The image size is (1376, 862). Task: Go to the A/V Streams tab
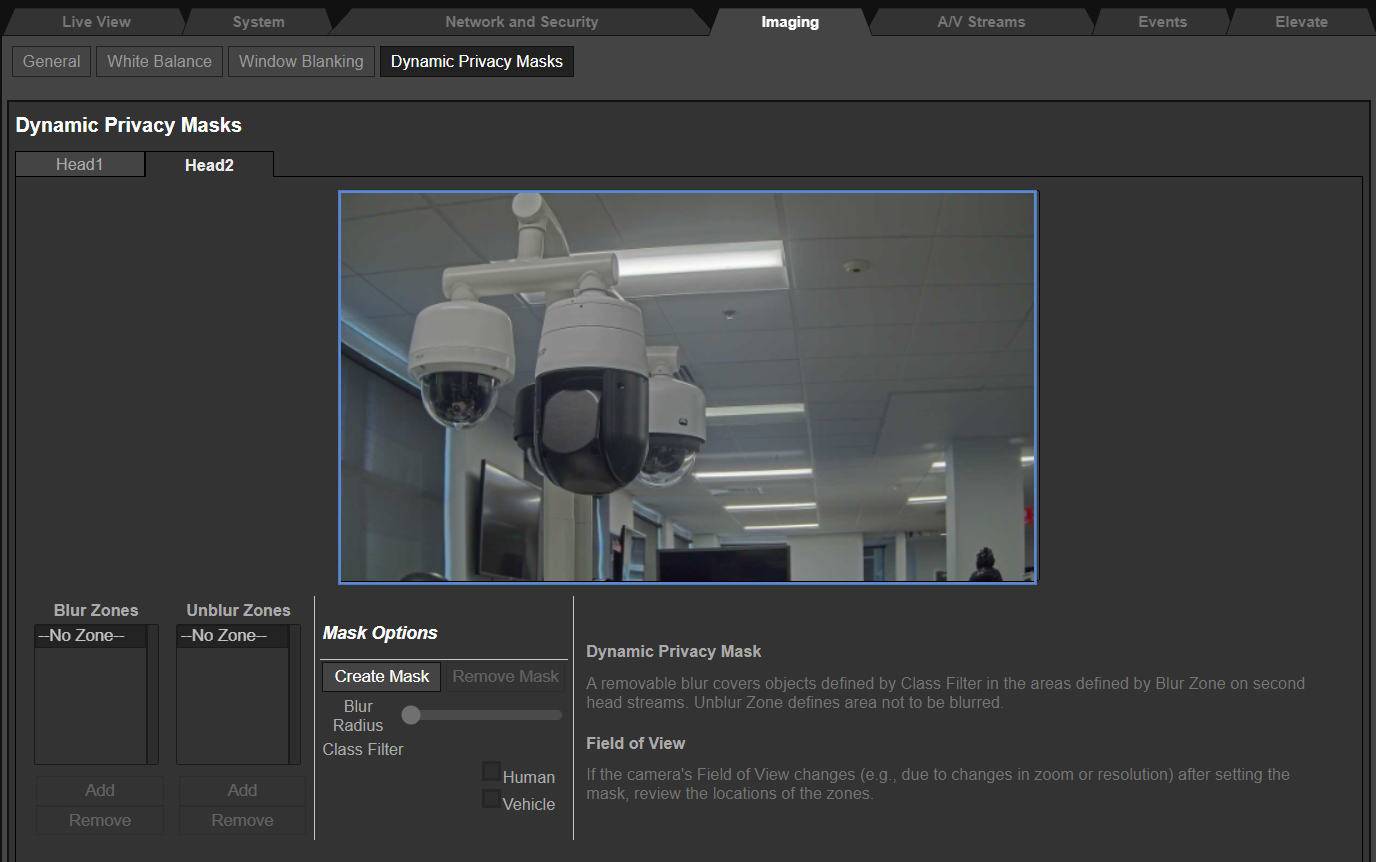coord(981,22)
